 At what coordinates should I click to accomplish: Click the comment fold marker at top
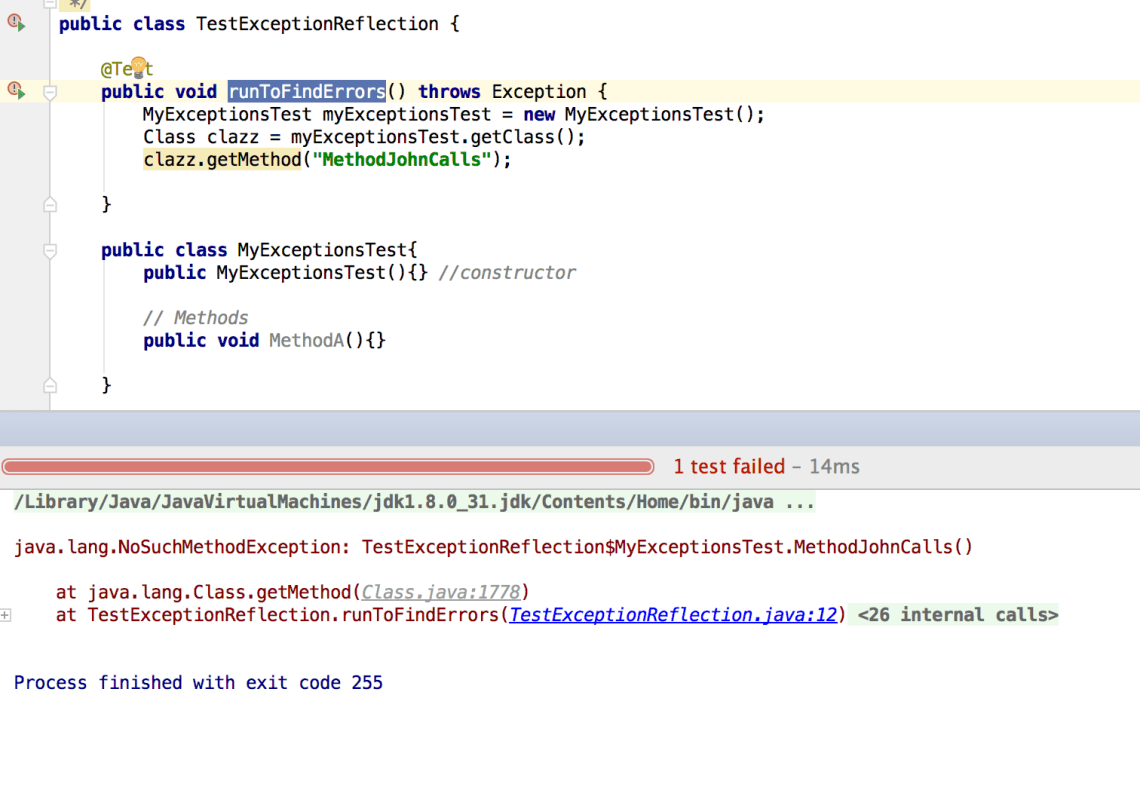click(x=50, y=4)
